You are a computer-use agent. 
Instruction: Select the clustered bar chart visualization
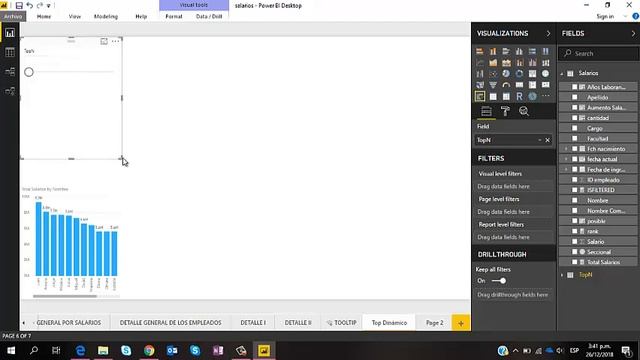(506, 51)
